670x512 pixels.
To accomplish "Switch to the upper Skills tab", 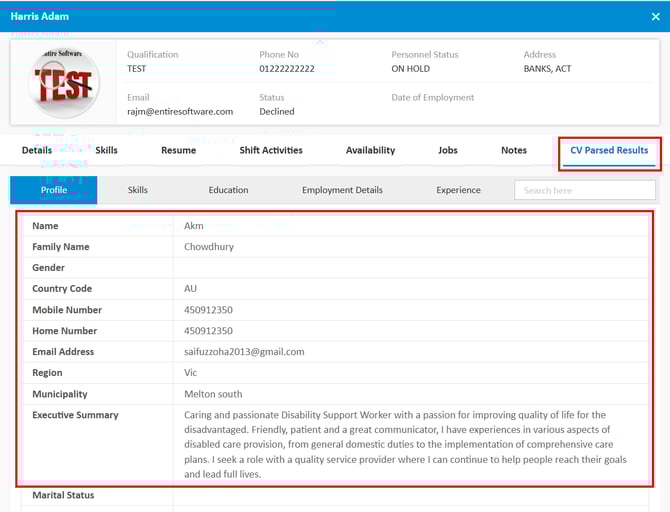I will [x=106, y=150].
